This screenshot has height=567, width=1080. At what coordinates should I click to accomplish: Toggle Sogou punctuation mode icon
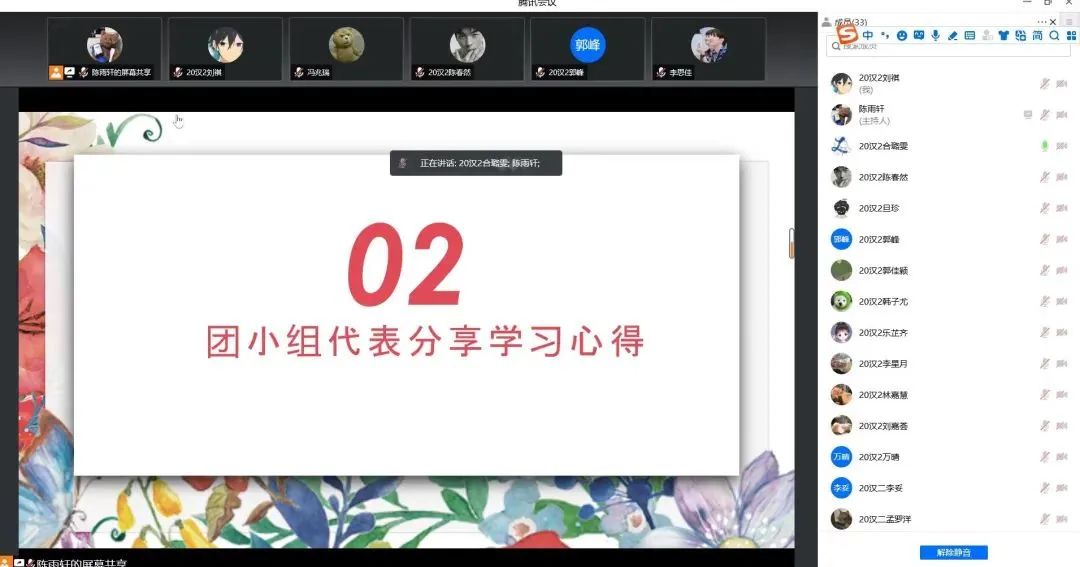coord(885,35)
